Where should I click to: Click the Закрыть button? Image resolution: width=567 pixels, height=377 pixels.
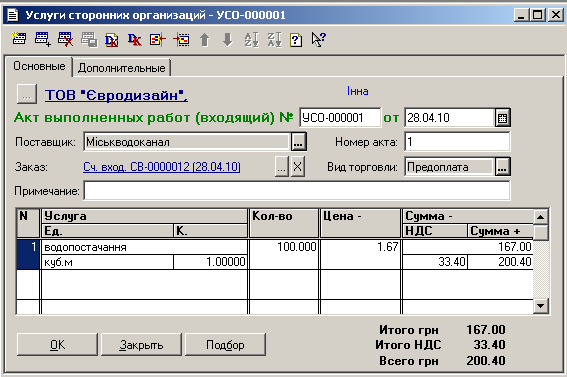[141, 344]
